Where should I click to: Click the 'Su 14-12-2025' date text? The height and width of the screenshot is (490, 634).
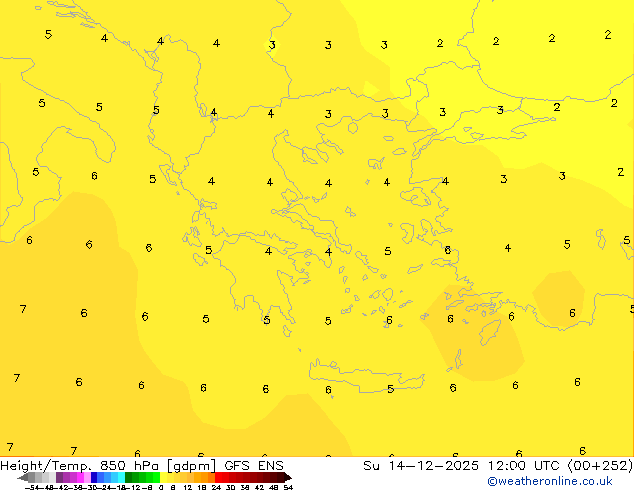[x=421, y=466]
